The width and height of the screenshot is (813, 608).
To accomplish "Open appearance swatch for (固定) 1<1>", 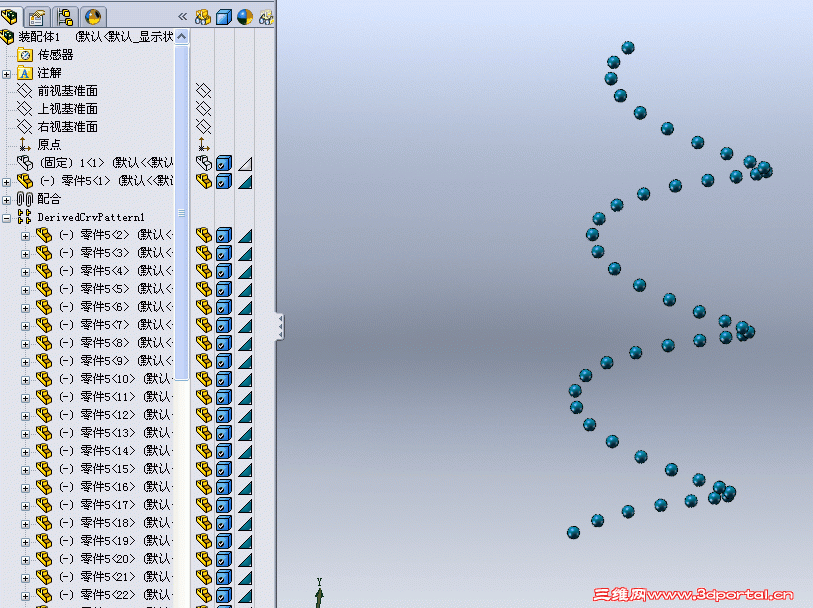I will click(245, 164).
